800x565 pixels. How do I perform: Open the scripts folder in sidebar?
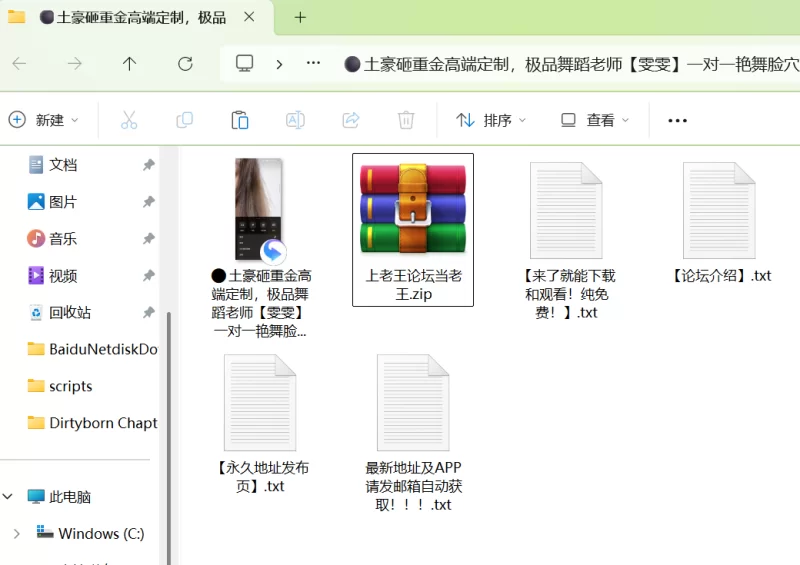point(70,386)
